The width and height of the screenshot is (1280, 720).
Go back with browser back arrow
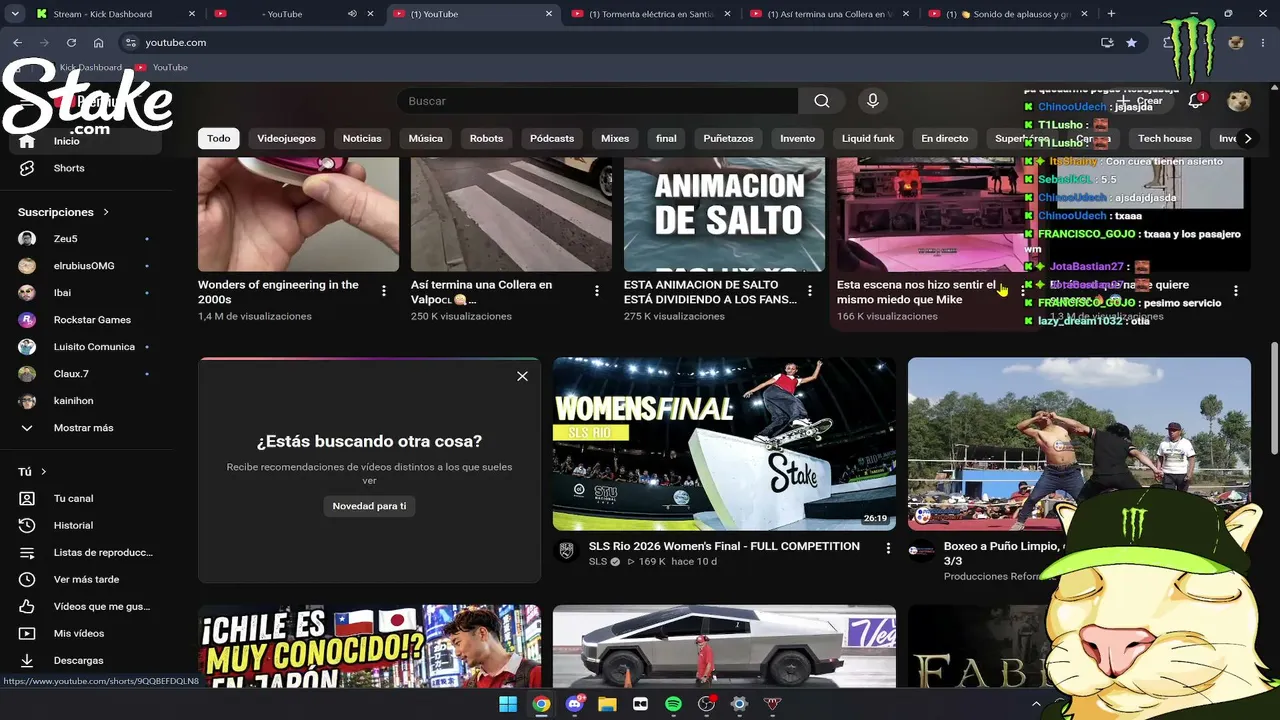click(x=17, y=43)
